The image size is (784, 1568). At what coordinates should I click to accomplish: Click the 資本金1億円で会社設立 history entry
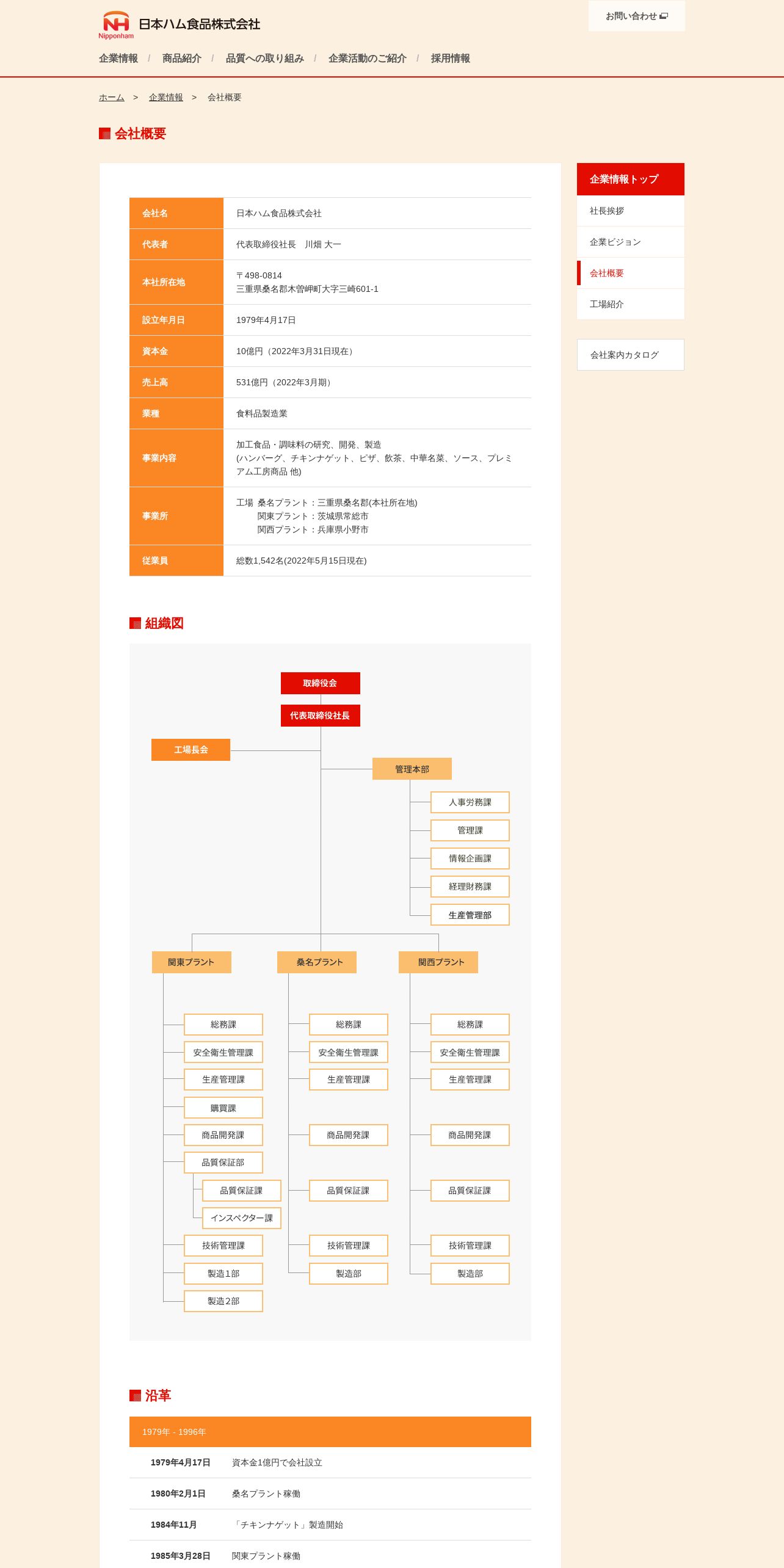pyautogui.click(x=277, y=1462)
